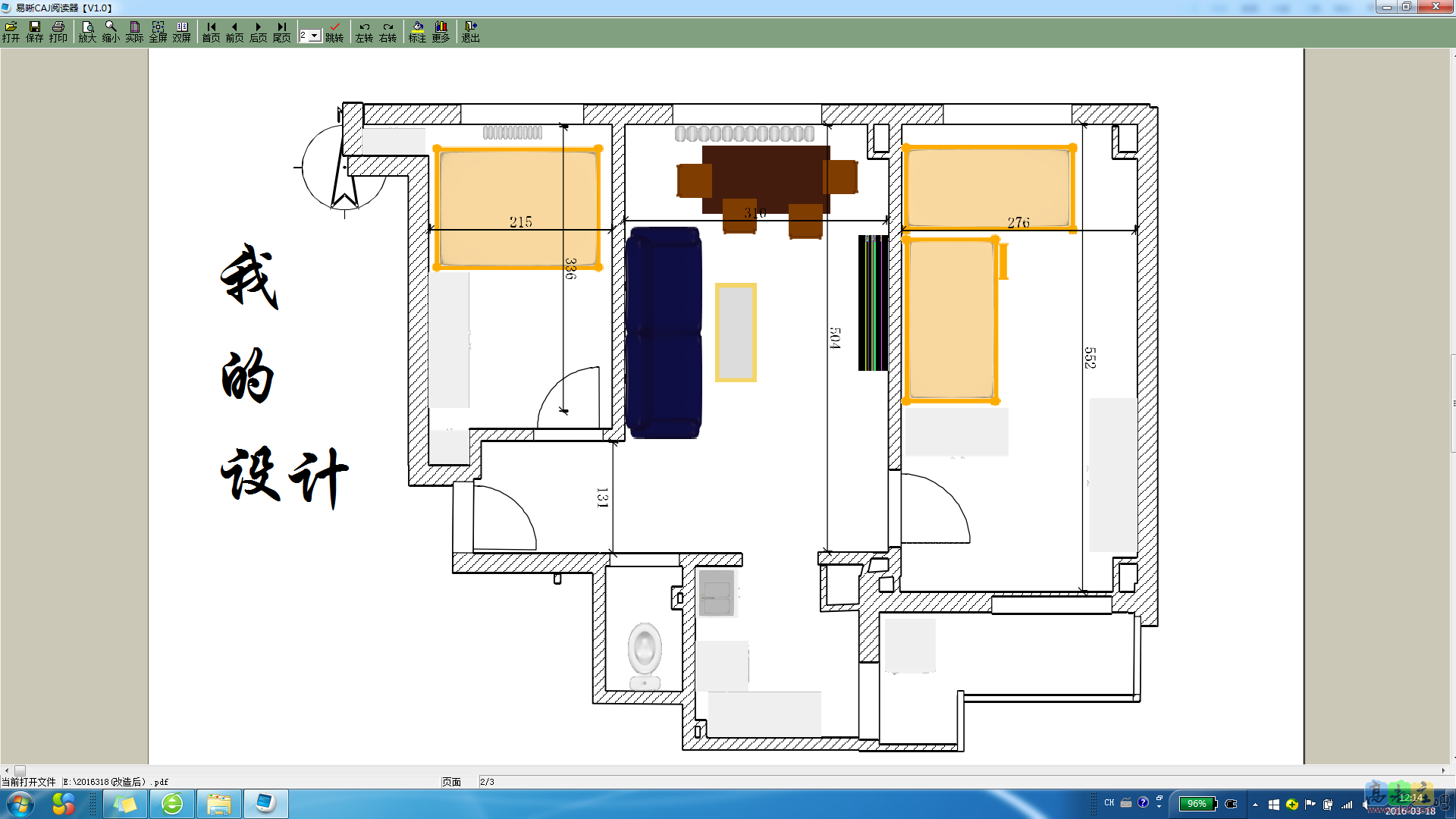Click the tray help question mark icon
Image resolution: width=1456 pixels, height=819 pixels.
[x=1143, y=802]
